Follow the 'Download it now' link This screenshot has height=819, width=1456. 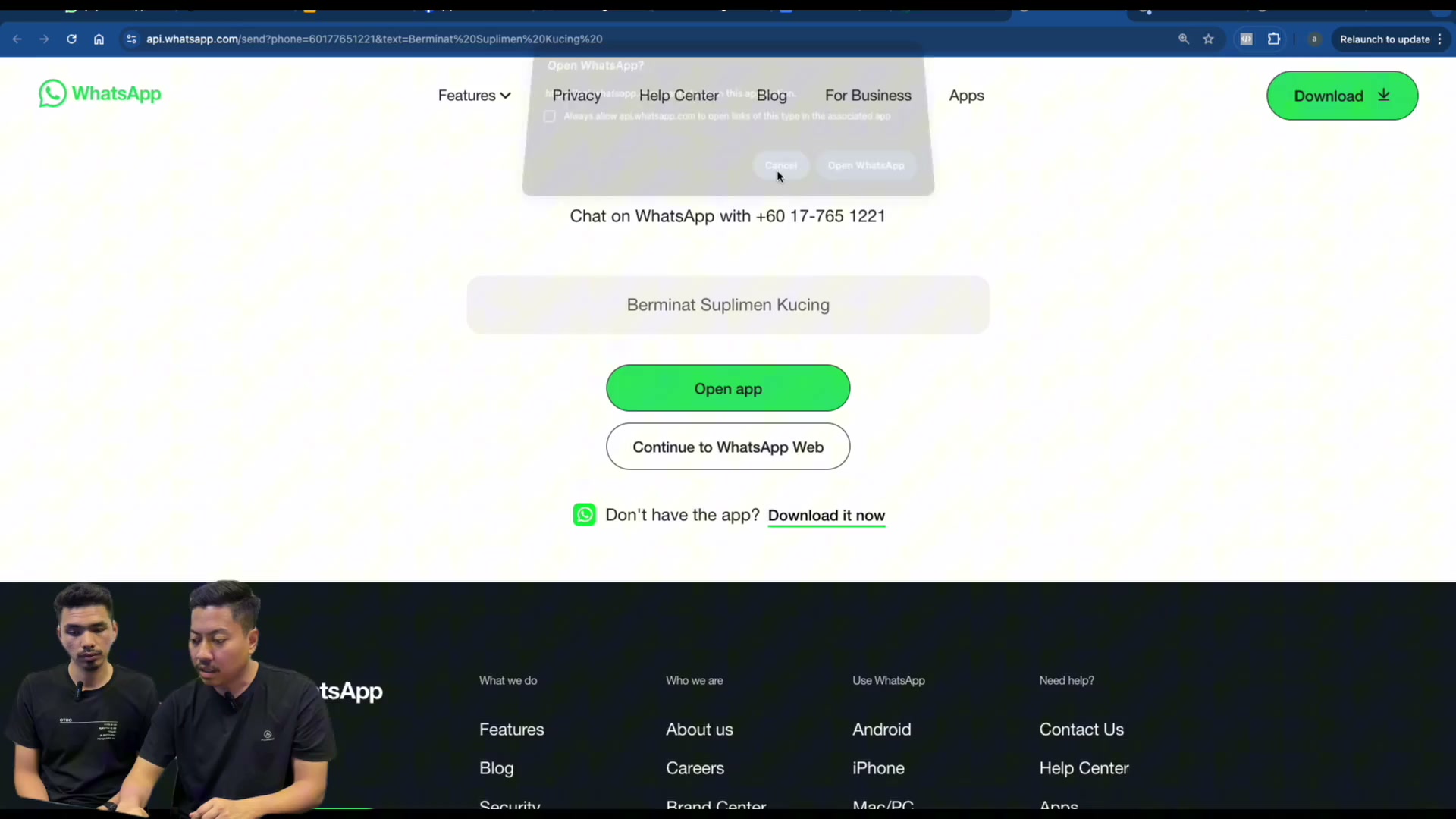click(x=827, y=516)
